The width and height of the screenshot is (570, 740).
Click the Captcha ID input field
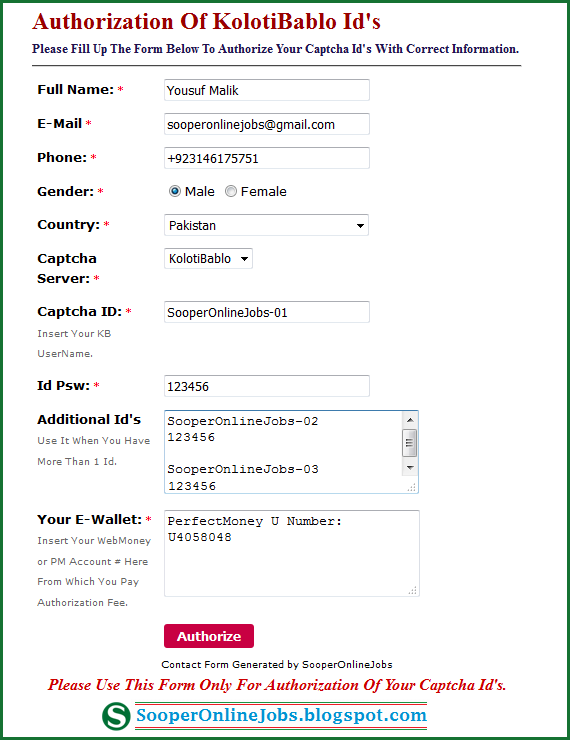click(267, 312)
